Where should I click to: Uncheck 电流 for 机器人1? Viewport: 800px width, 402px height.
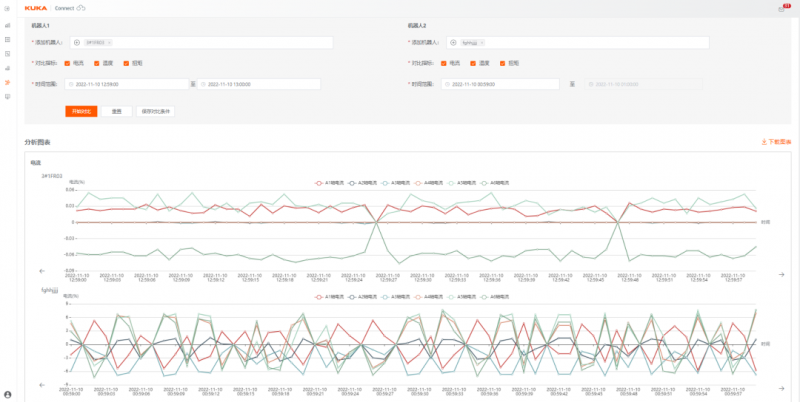(x=67, y=63)
